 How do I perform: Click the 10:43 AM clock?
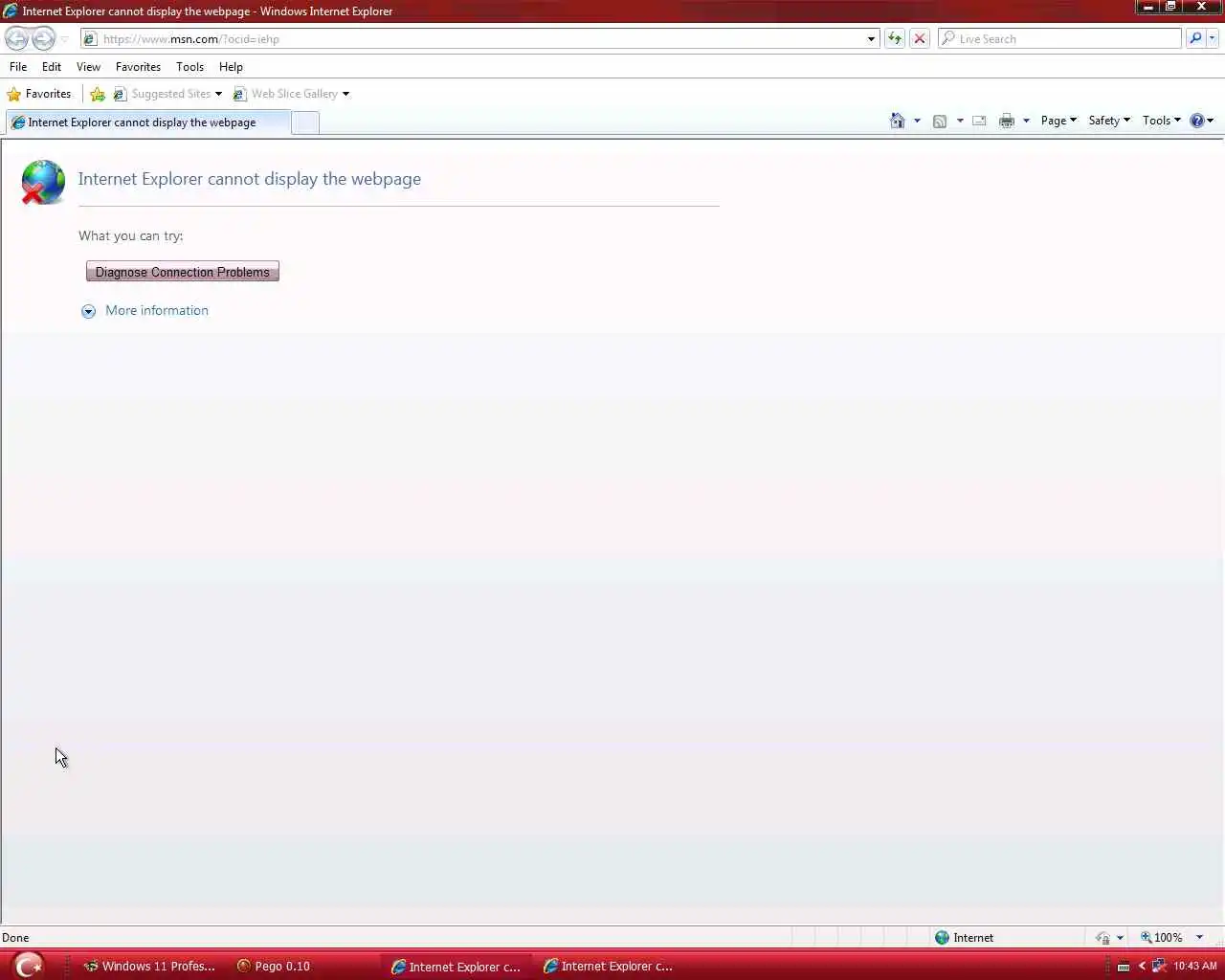click(1195, 967)
